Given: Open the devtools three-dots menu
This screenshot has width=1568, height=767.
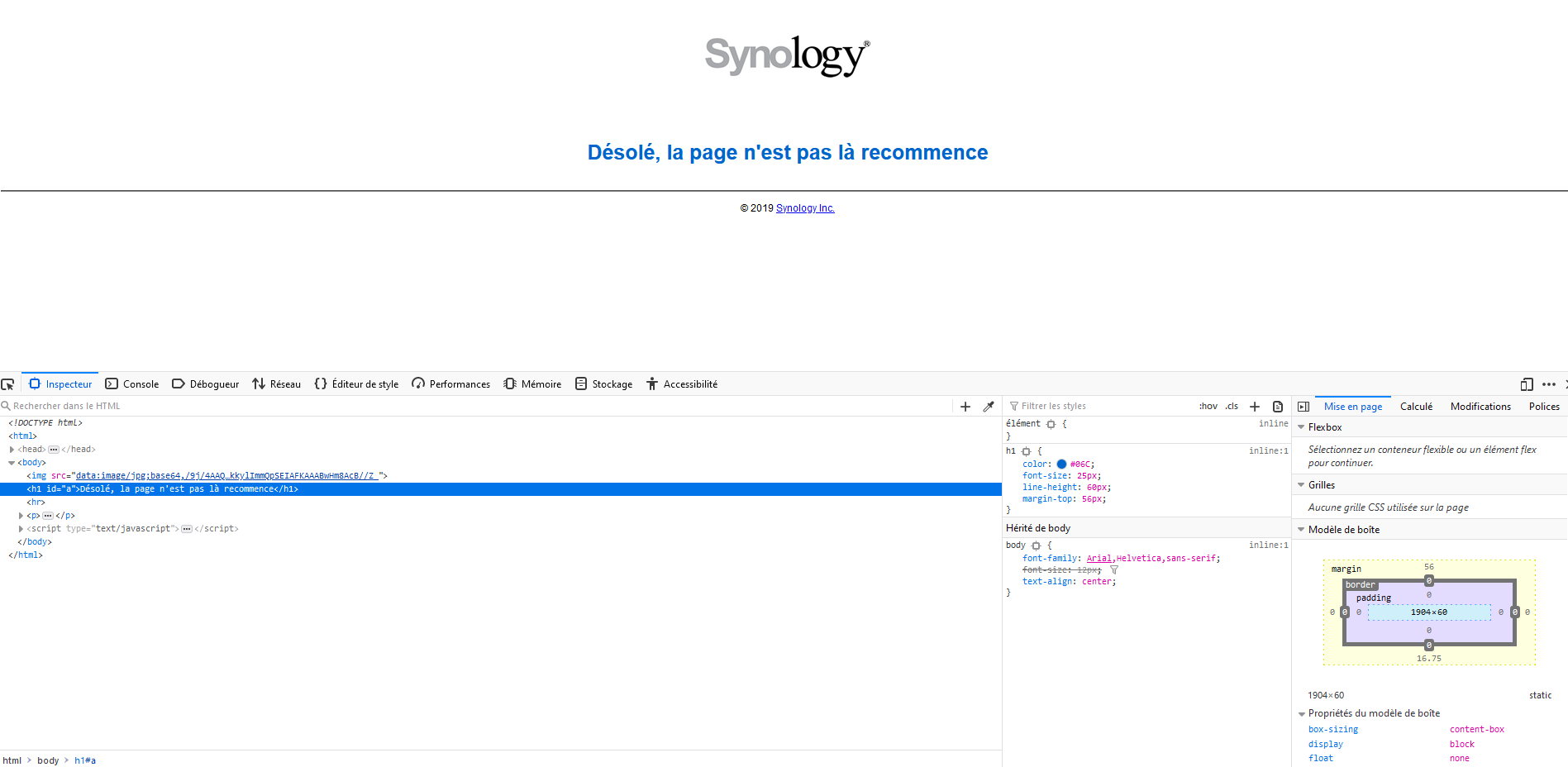Looking at the screenshot, I should click(1549, 384).
